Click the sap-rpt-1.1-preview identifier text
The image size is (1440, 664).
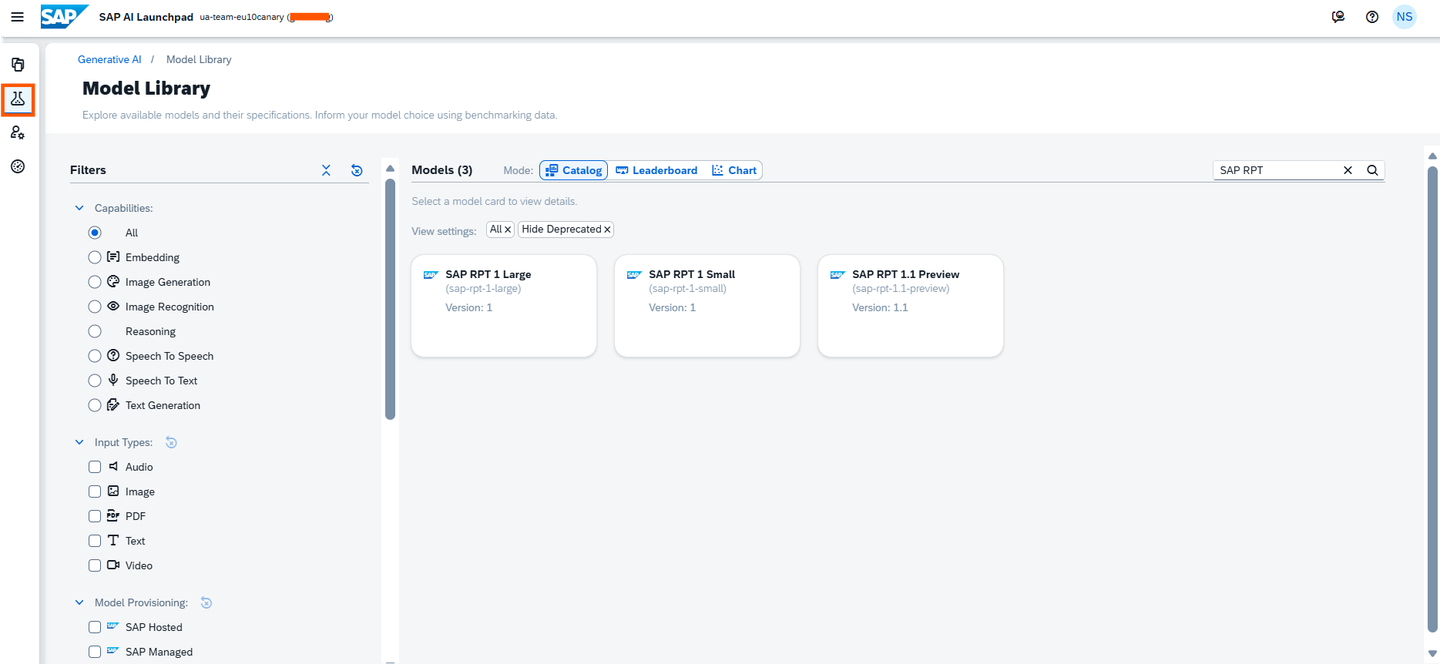point(901,289)
